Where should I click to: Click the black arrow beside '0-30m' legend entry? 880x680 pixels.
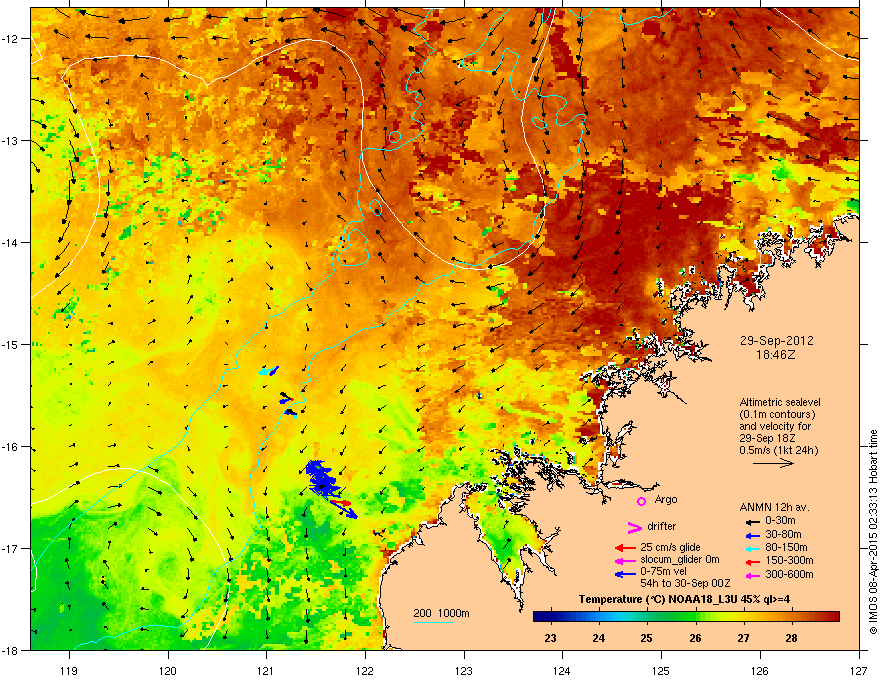pyautogui.click(x=753, y=522)
